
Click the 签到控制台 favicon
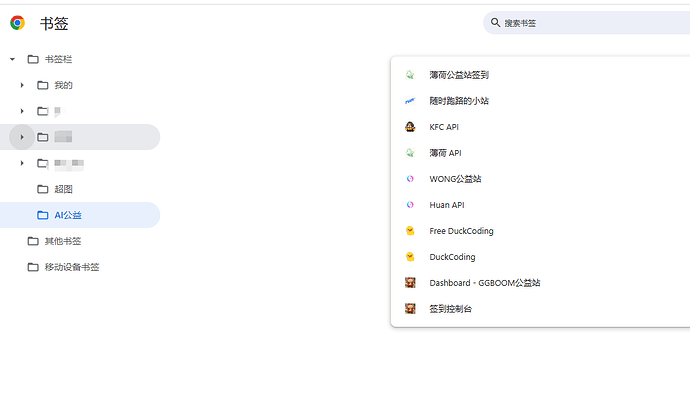point(410,308)
